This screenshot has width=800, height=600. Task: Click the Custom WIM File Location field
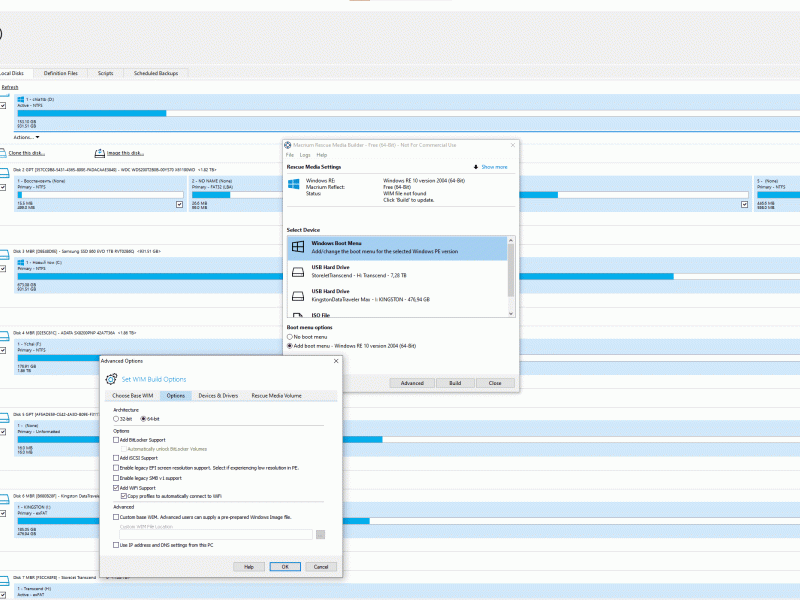(x=216, y=535)
